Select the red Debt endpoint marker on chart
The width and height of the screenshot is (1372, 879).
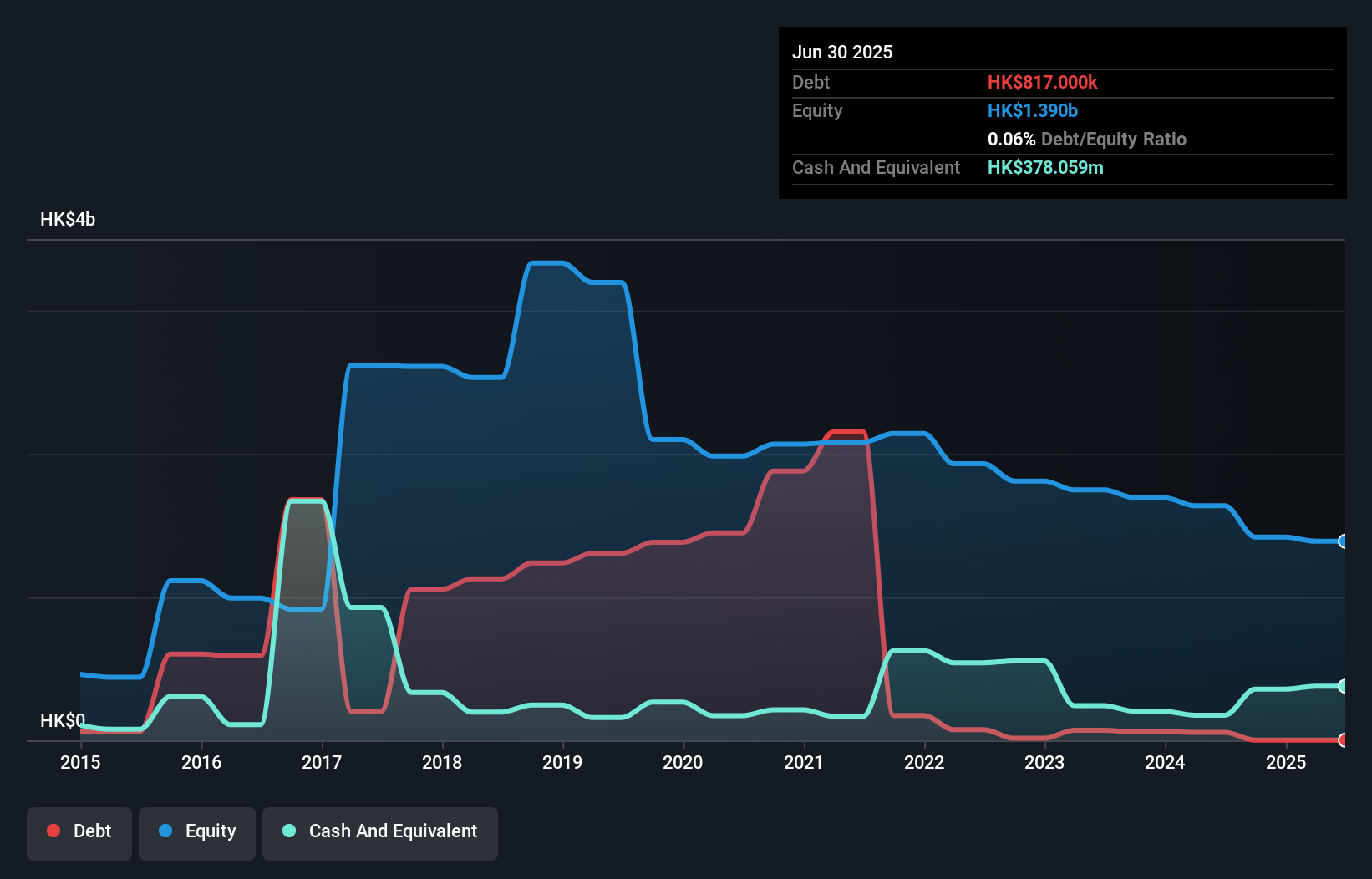[1344, 740]
